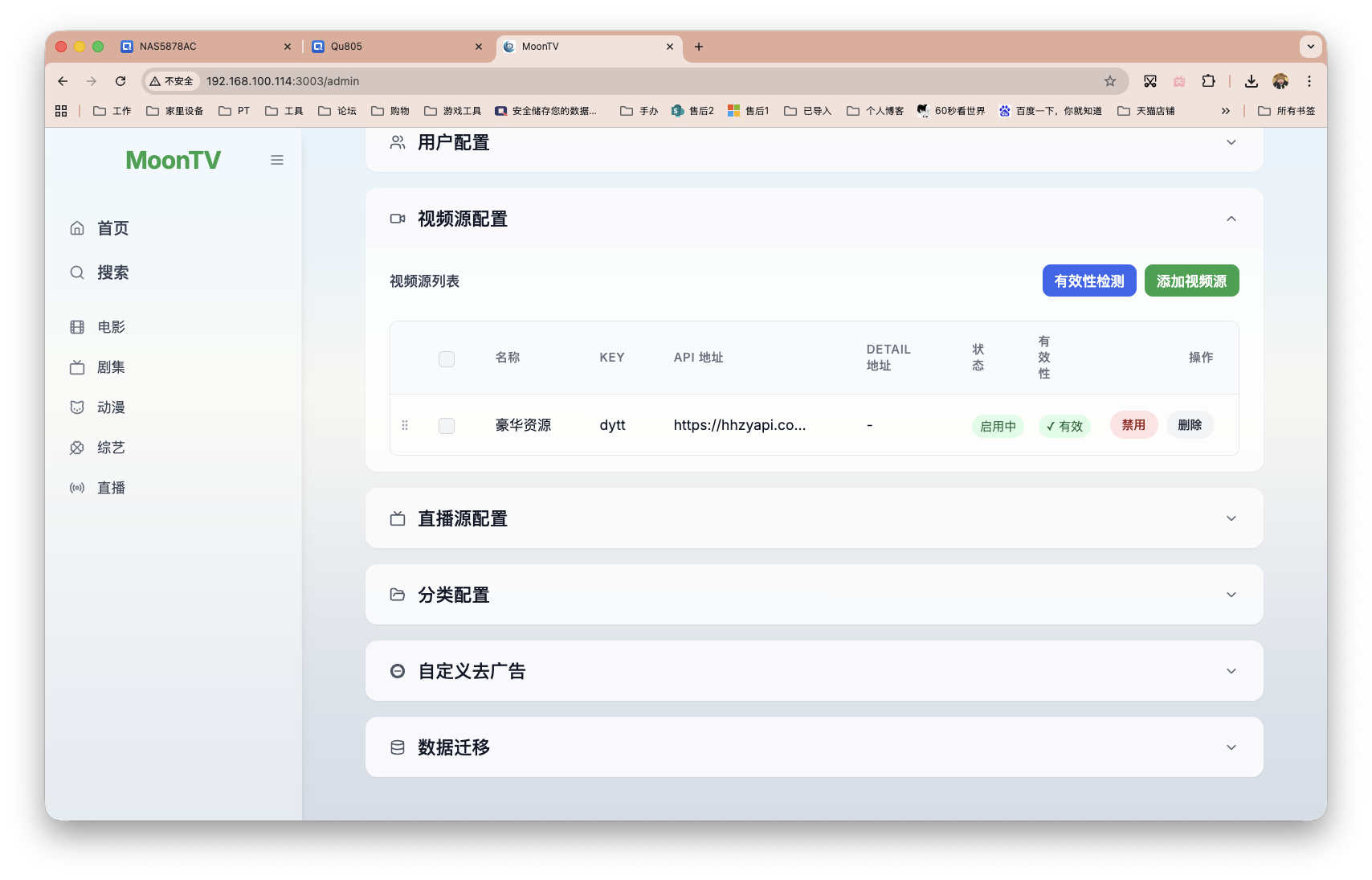Toggle the 启用中 status badge
Viewport: 1372px width, 880px height.
(998, 426)
